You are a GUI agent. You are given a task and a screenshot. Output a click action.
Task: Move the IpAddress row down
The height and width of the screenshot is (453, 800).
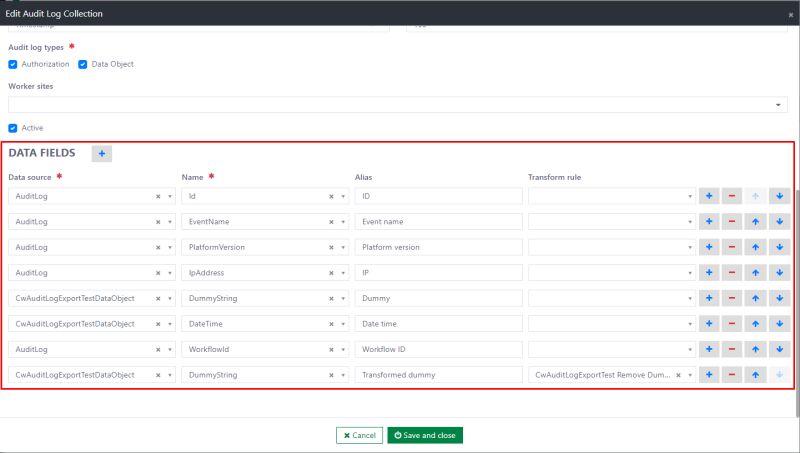pos(780,272)
